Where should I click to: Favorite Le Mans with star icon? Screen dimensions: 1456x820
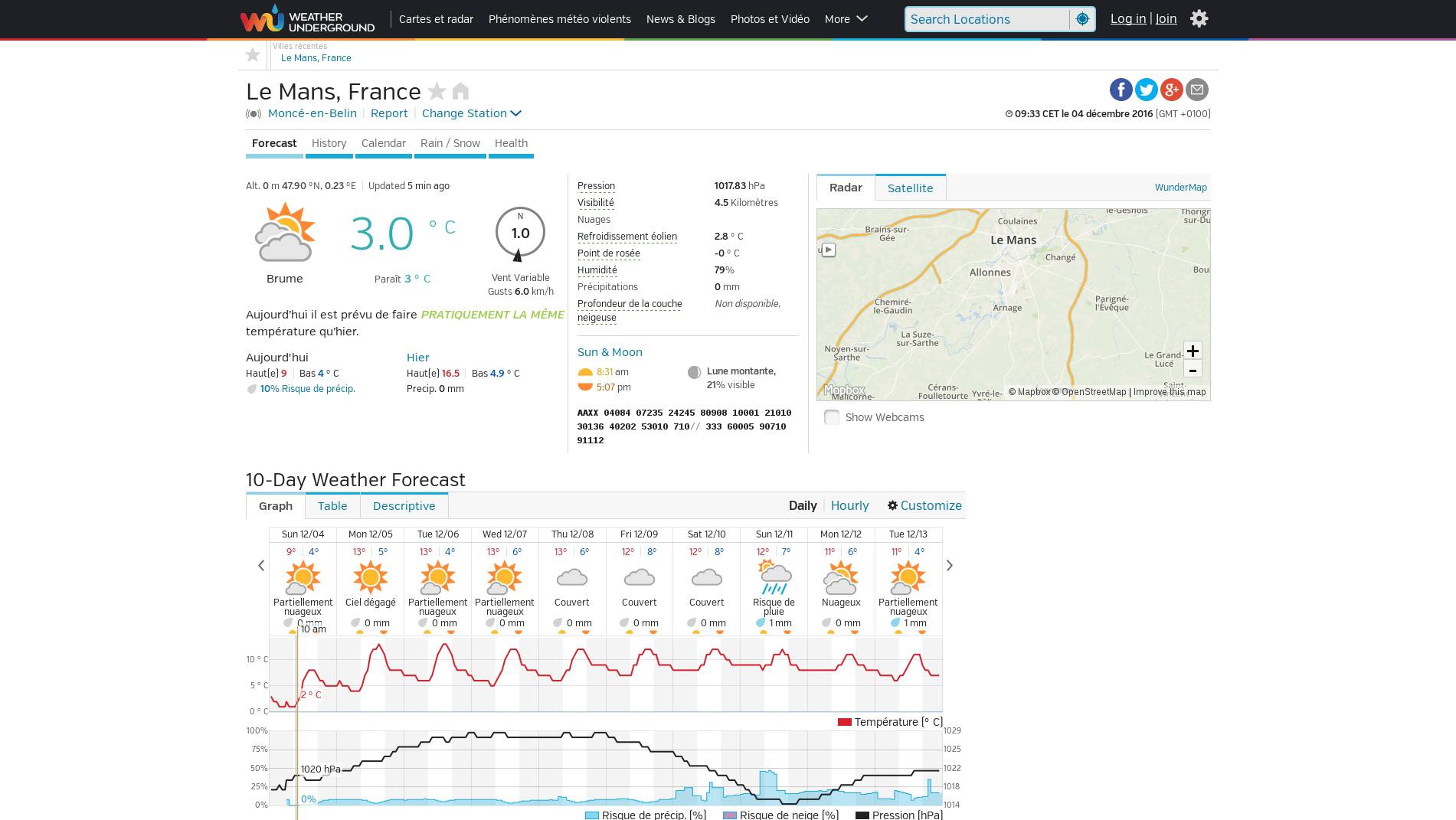coord(437,91)
